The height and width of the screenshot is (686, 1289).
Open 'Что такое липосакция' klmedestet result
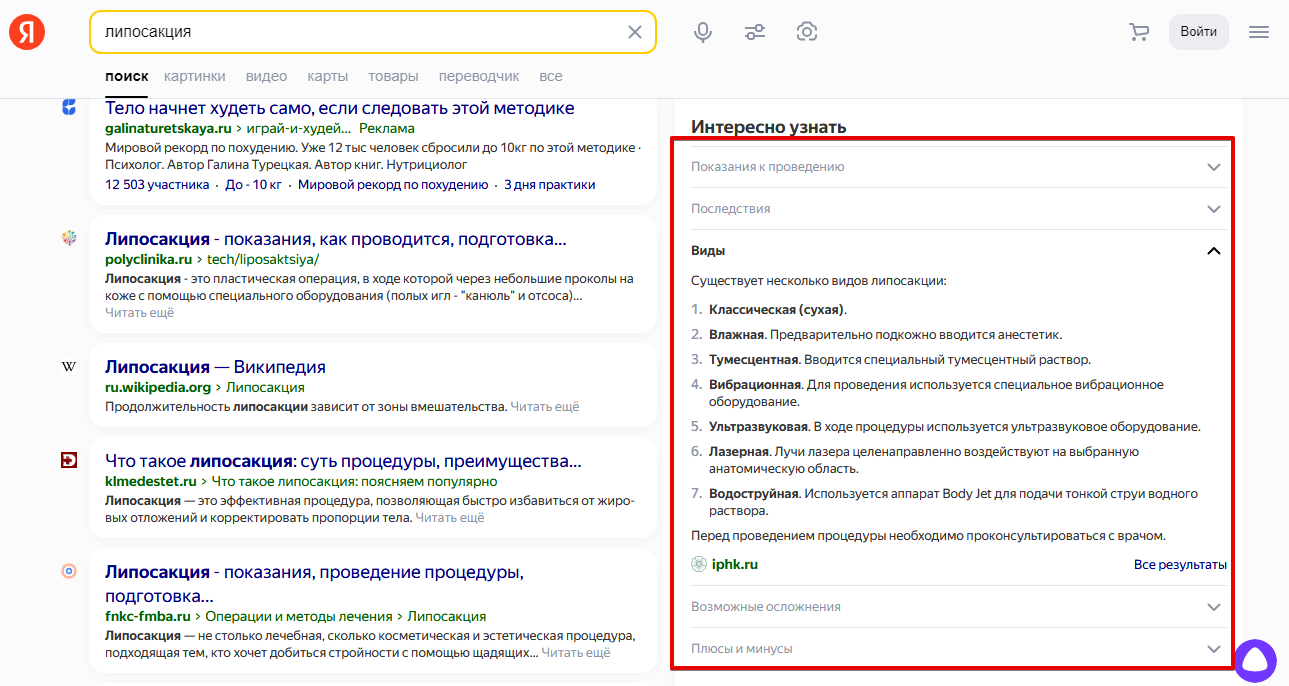[x=343, y=462]
